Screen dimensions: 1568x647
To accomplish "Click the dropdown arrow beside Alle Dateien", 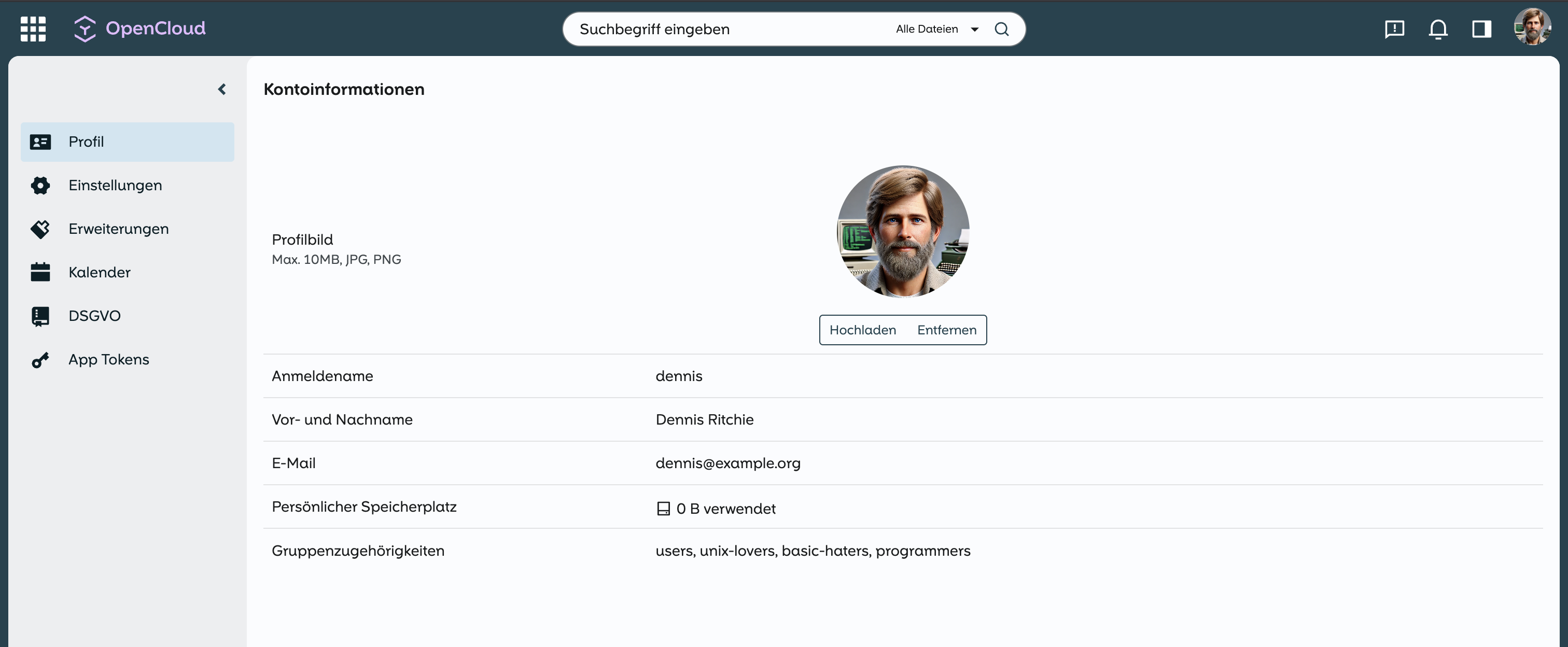I will (974, 29).
